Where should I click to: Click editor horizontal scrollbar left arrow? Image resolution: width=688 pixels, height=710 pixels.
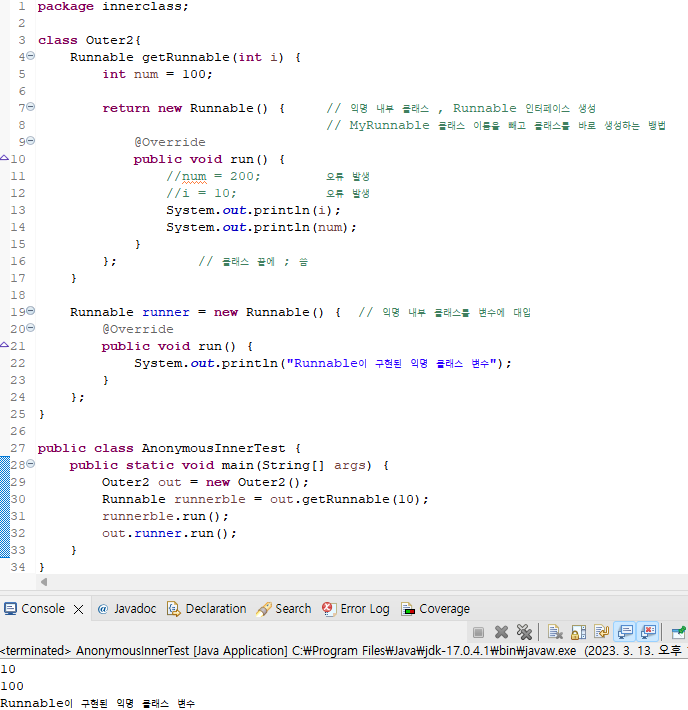pyautogui.click(x=44, y=582)
